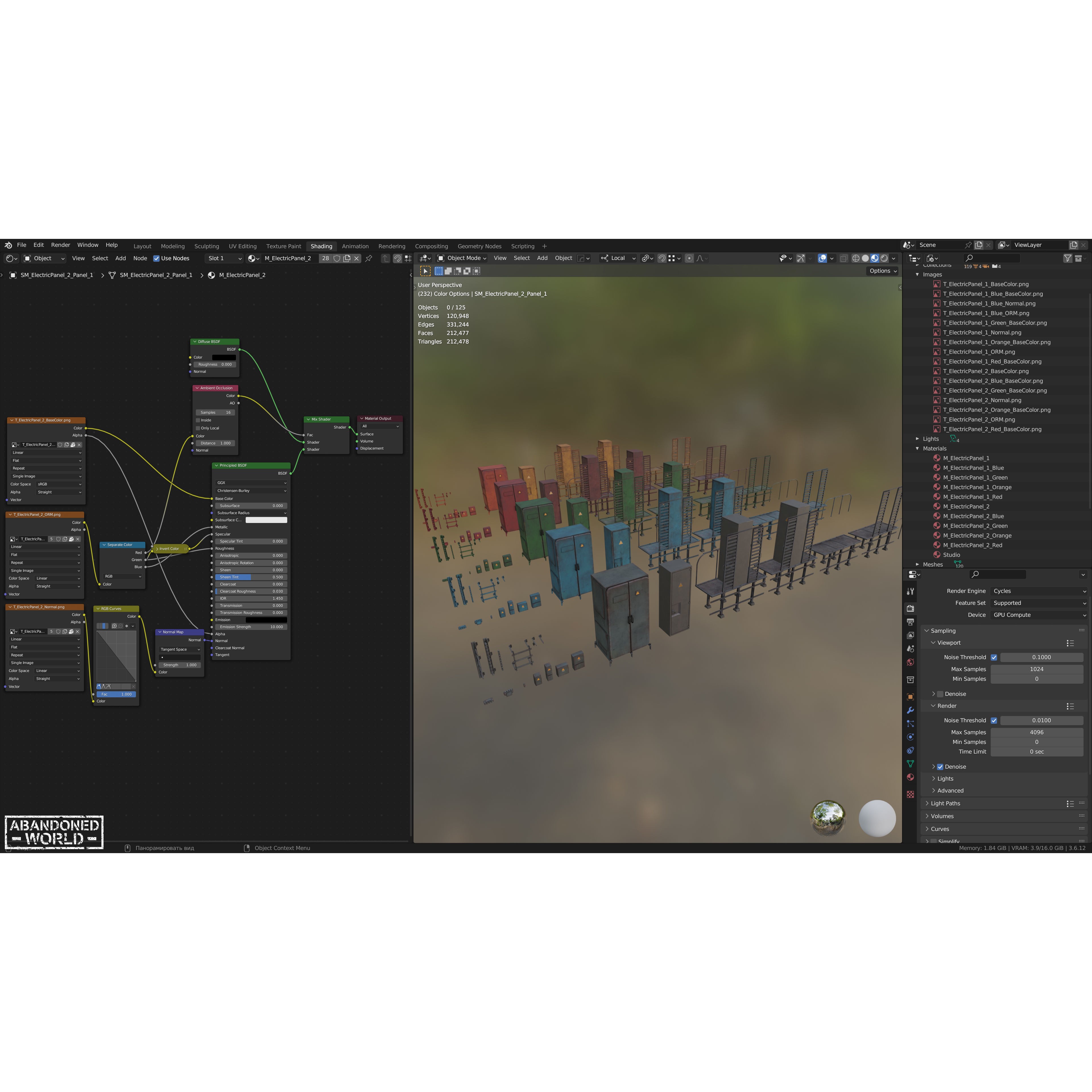Switch to the UV Editing workspace tab

point(243,246)
